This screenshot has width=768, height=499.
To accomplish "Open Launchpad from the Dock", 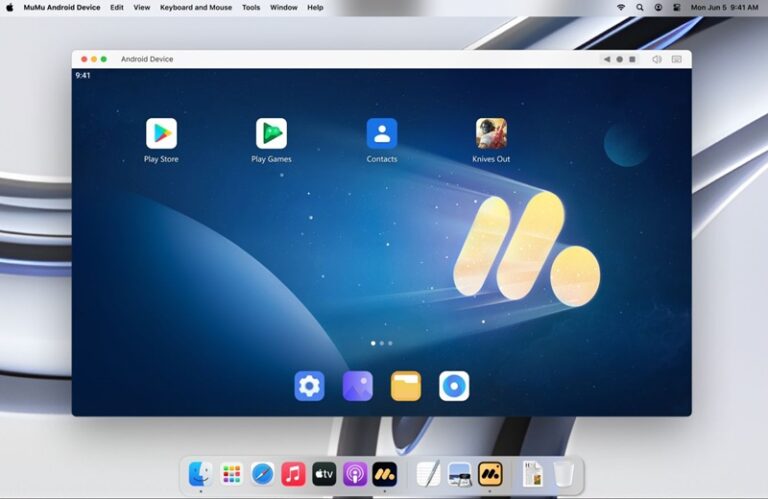I will pos(231,474).
